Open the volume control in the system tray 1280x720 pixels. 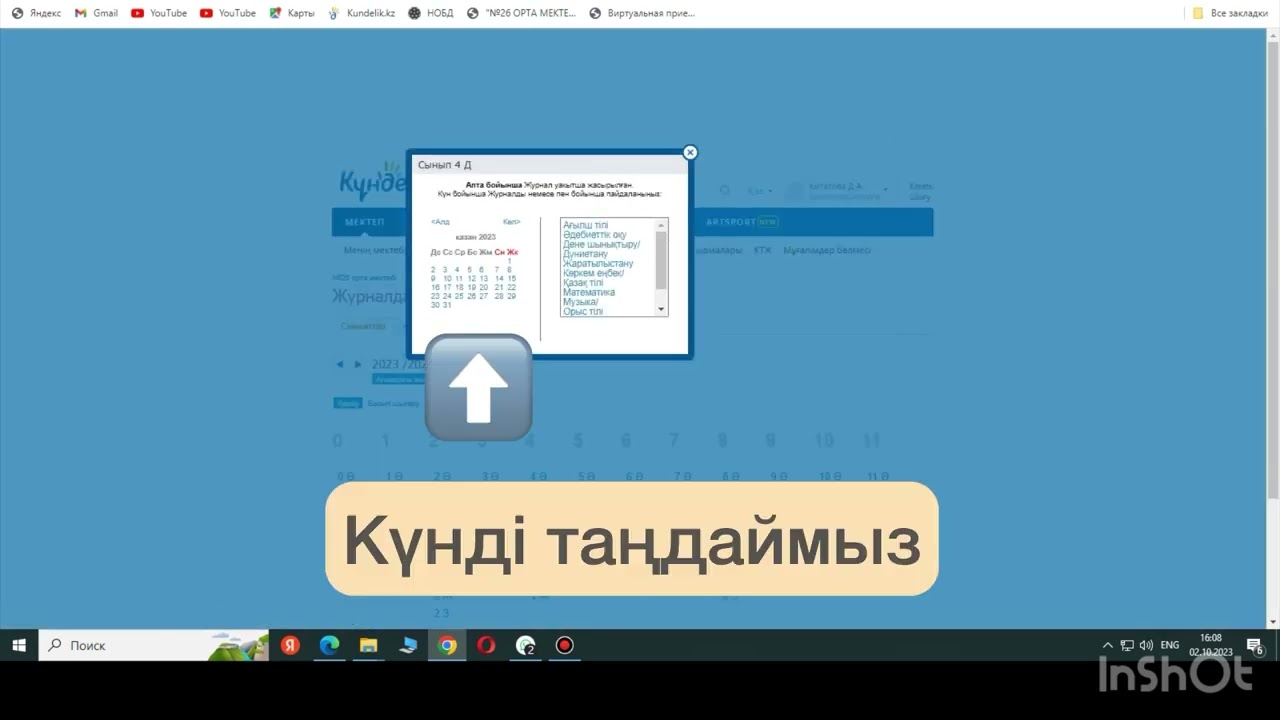click(x=1146, y=645)
